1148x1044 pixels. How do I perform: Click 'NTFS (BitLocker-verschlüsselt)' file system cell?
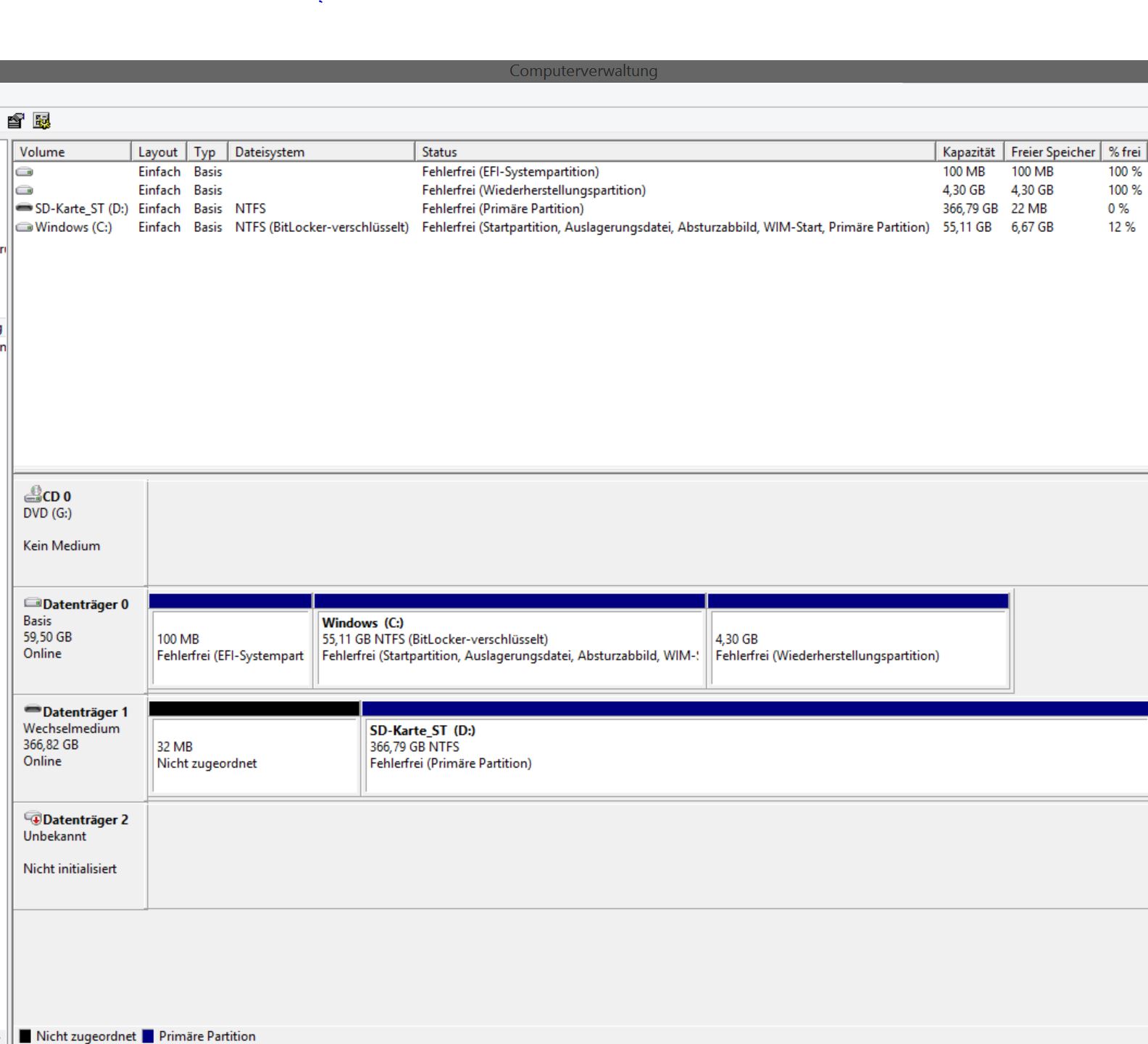[x=322, y=228]
